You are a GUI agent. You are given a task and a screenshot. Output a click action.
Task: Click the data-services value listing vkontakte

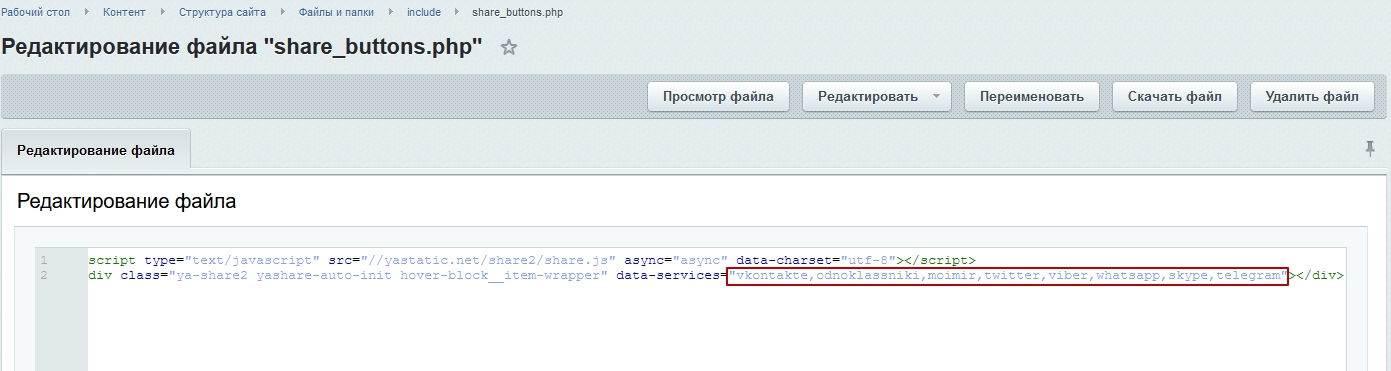pyautogui.click(x=1008, y=275)
